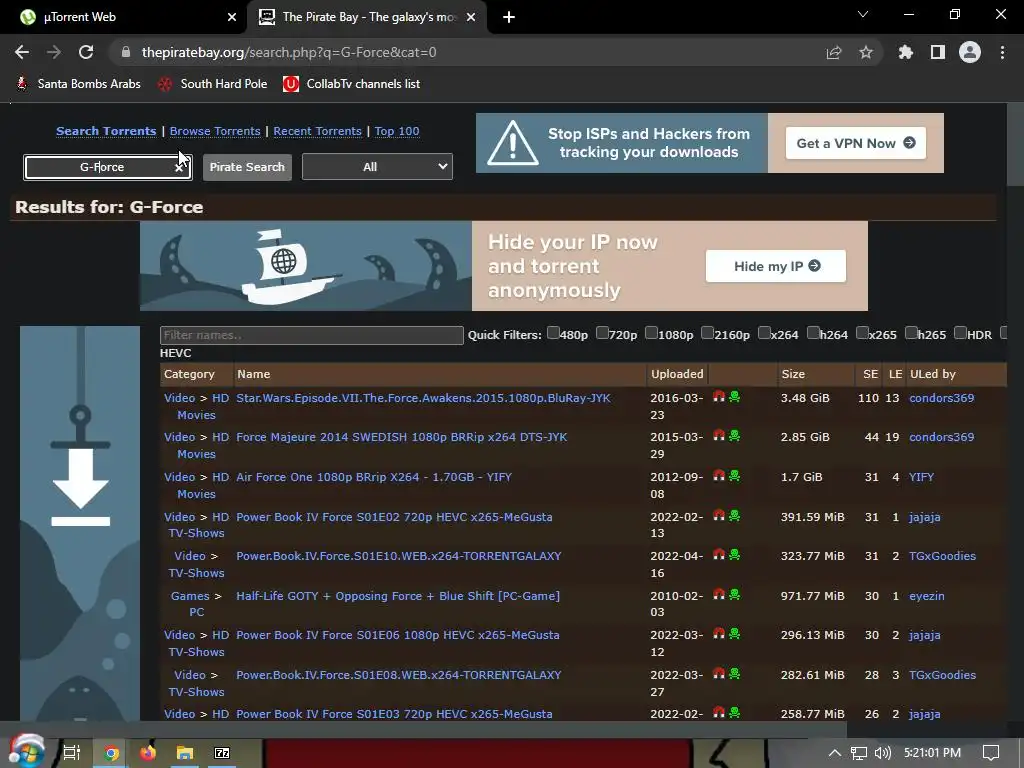The height and width of the screenshot is (768, 1024).
Task: Launch Firefox from the taskbar
Action: point(148,753)
